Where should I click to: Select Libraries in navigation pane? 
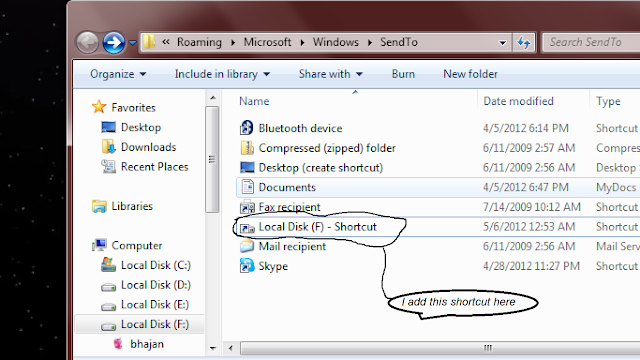click(132, 206)
